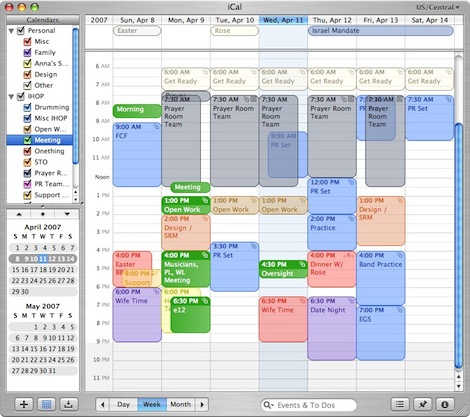Select the 7:00 PM EGS event

(381, 333)
